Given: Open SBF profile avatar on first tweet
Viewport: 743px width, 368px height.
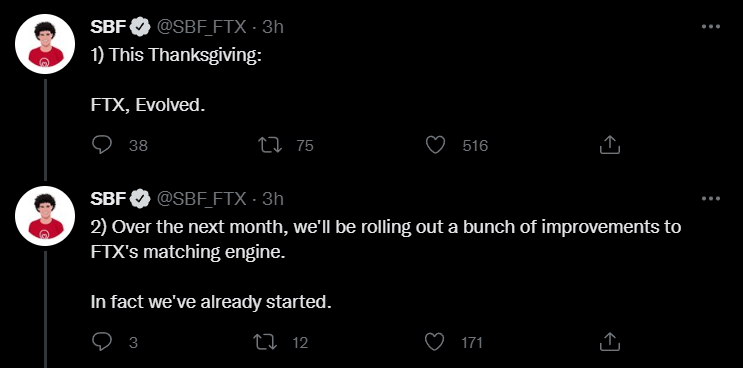Looking at the screenshot, I should (x=45, y=44).
